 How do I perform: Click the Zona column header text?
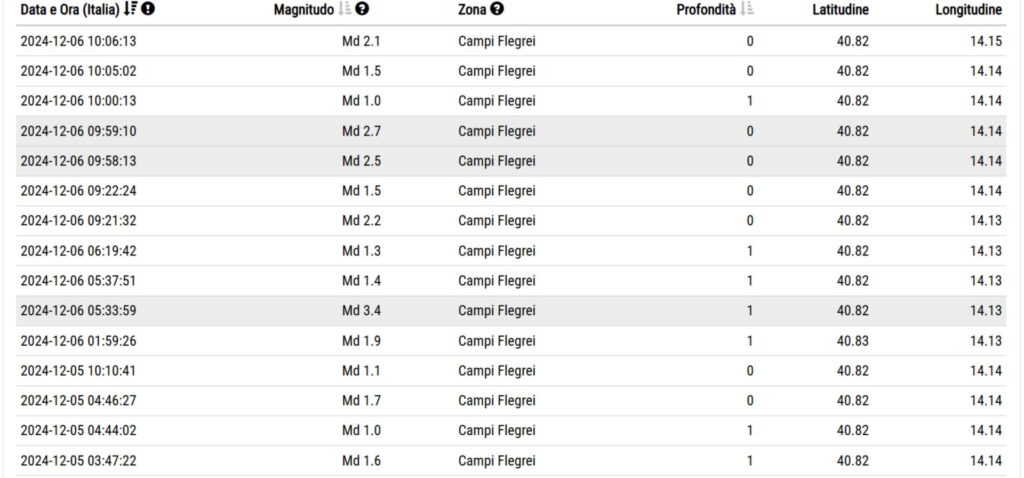(473, 10)
